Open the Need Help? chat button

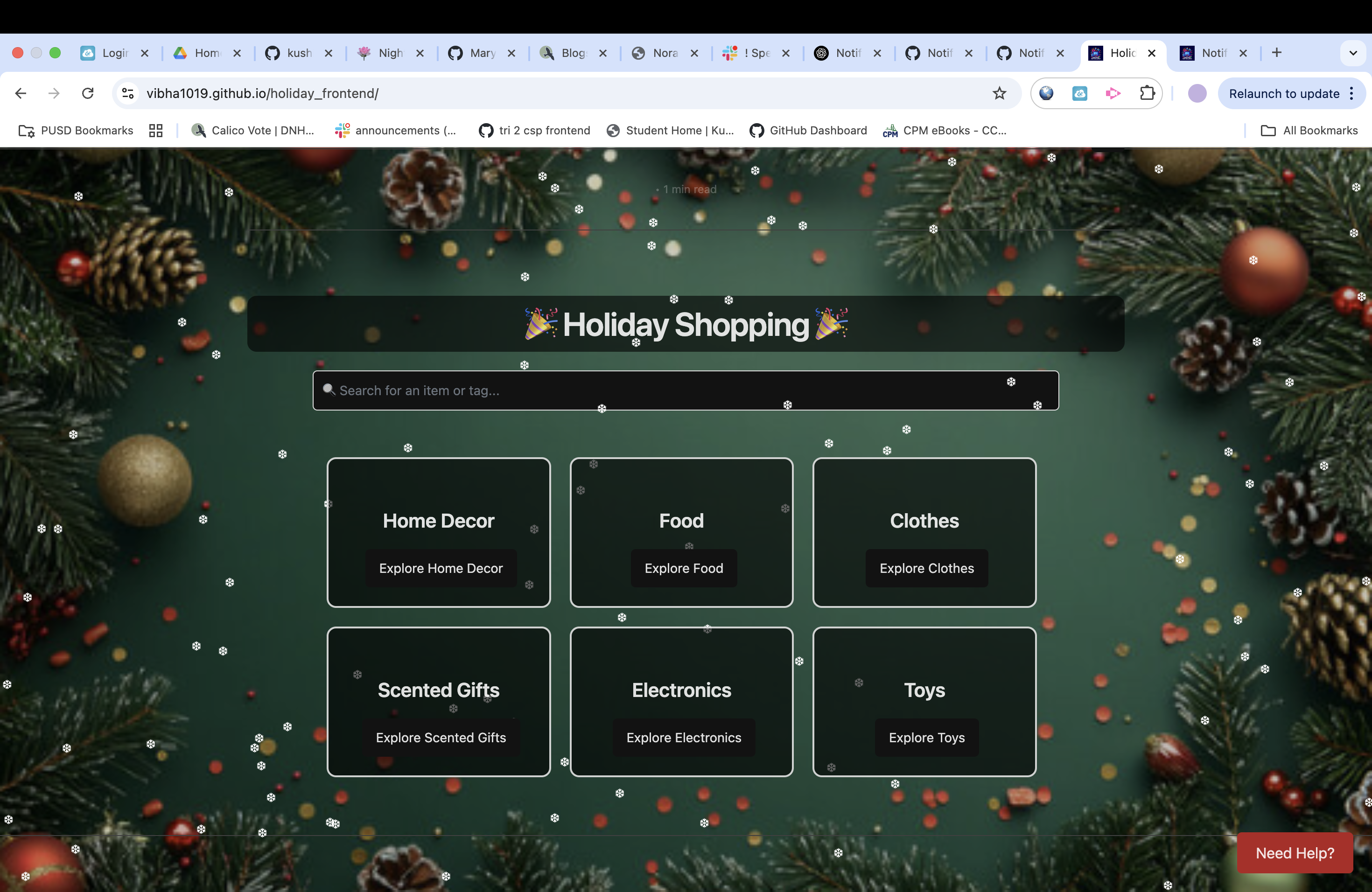1295,853
